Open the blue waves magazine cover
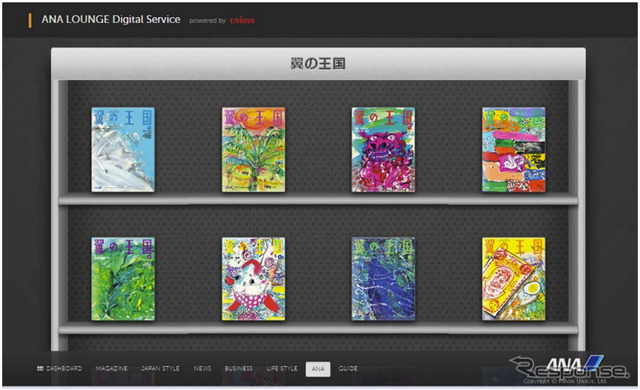This screenshot has width=640, height=390. click(x=383, y=279)
